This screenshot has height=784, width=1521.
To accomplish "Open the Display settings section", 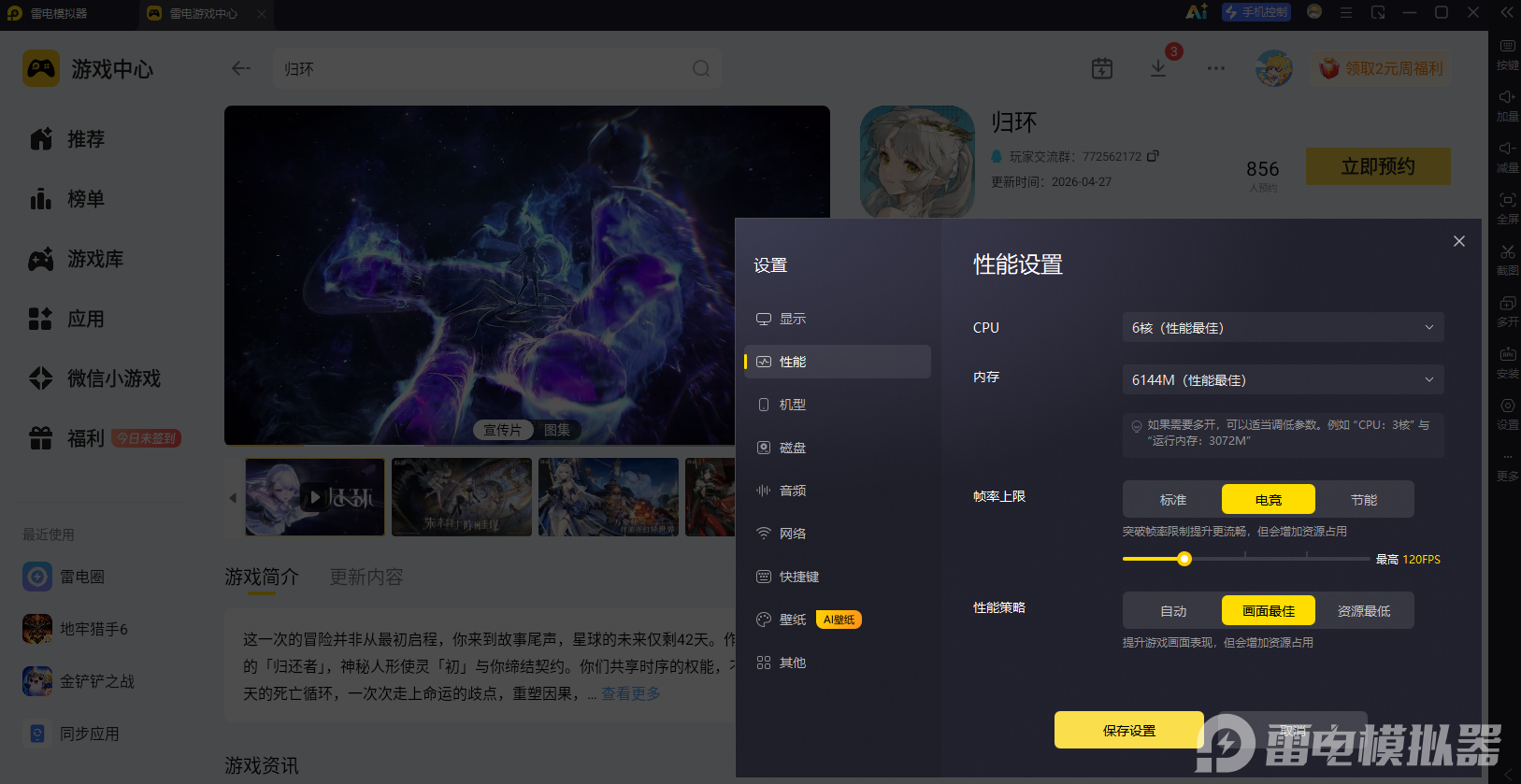I will click(x=837, y=319).
